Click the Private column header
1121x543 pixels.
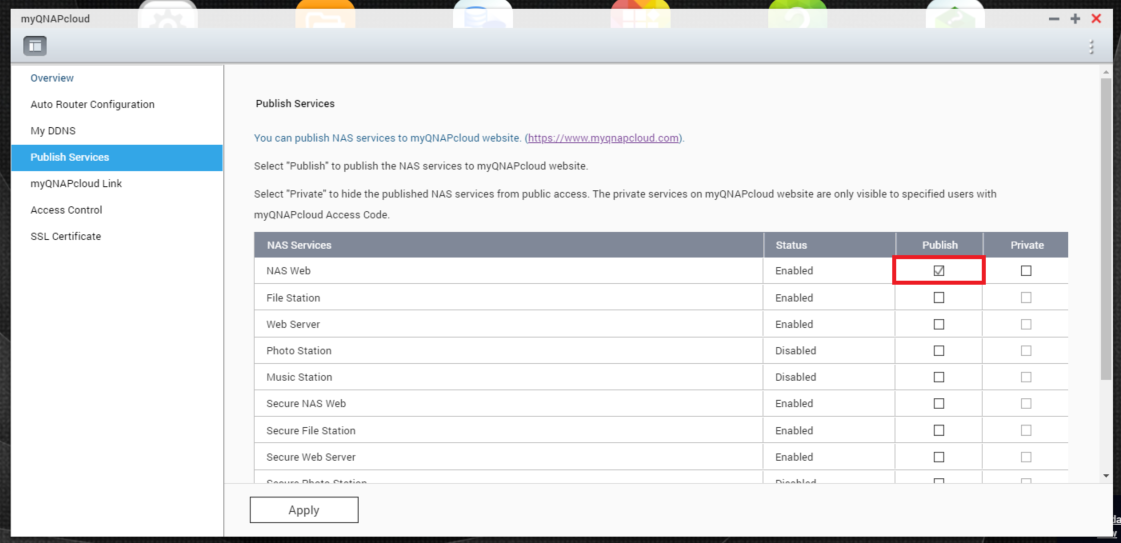(1027, 245)
